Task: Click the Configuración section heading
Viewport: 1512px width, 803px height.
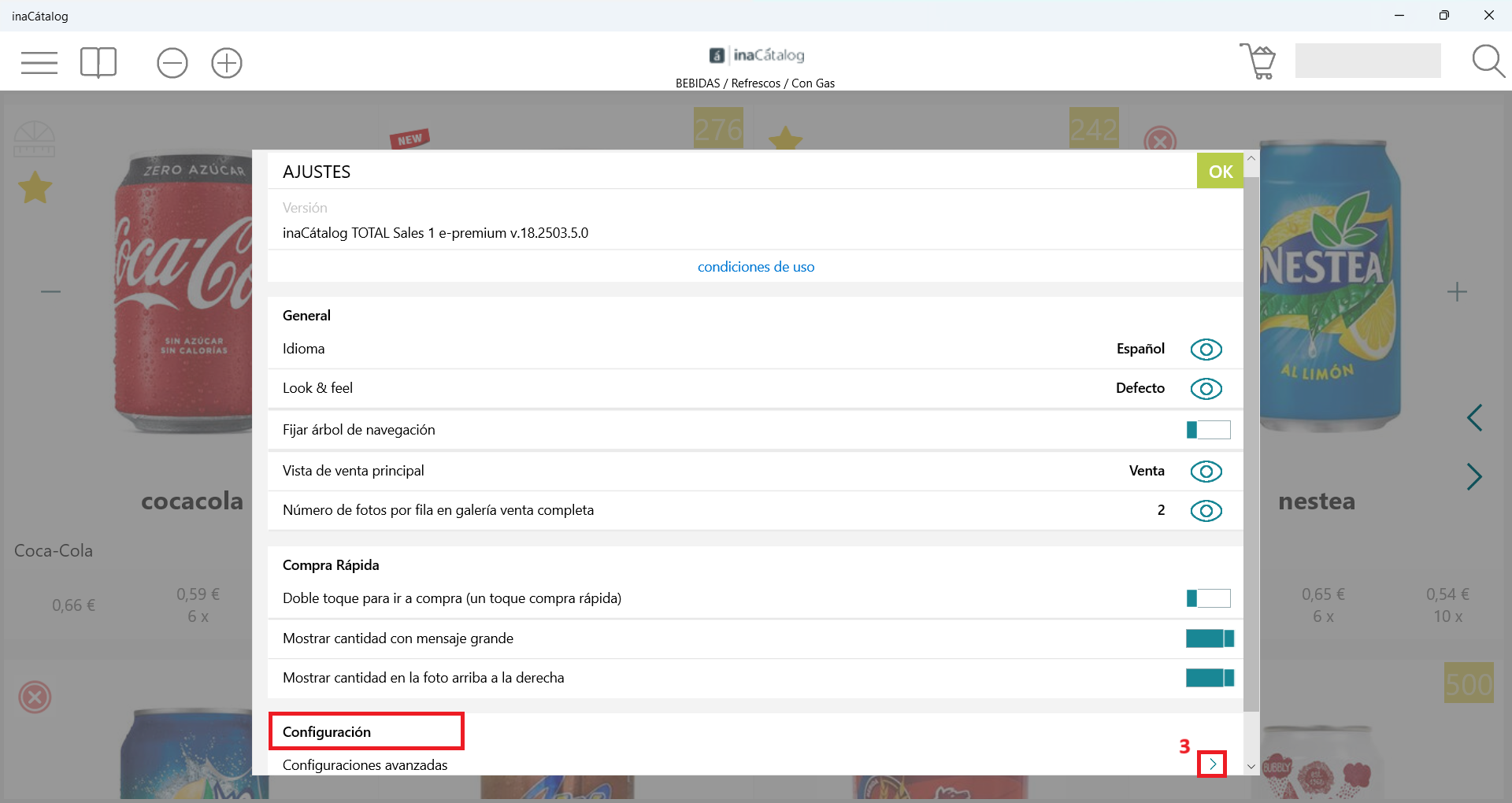Action: (327, 732)
